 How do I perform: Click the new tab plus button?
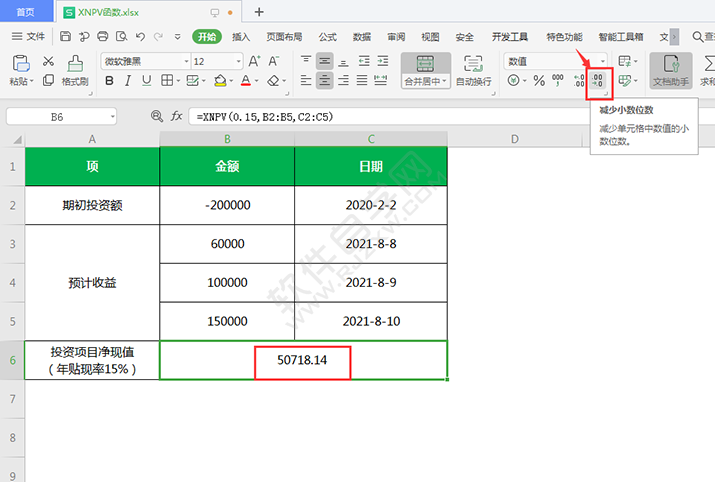[259, 12]
